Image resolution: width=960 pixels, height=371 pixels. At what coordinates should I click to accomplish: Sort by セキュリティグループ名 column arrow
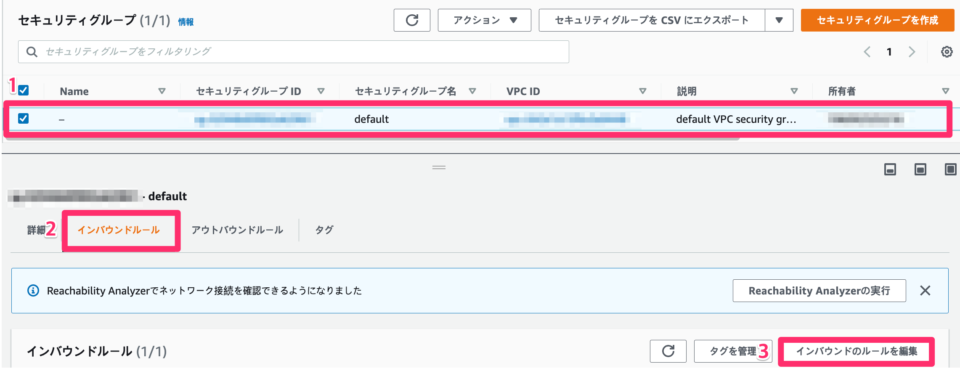(472, 91)
